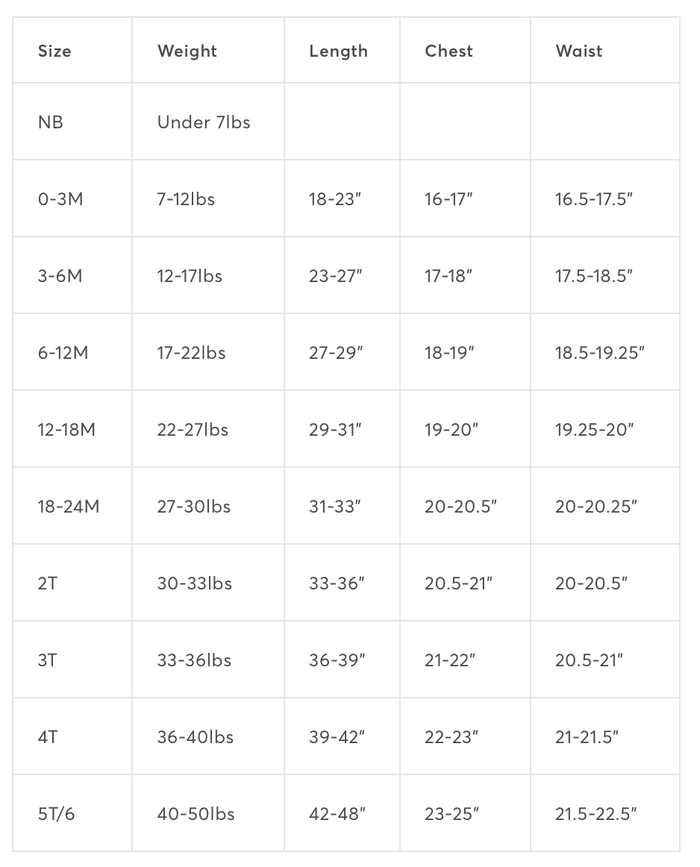
Task: Click the 39-42" length cell
Action: [342, 737]
